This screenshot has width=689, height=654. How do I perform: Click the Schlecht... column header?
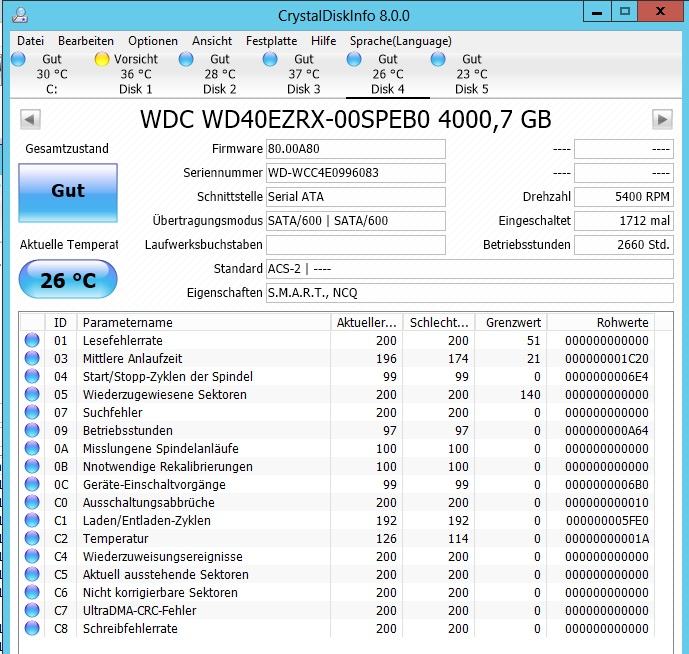click(x=439, y=323)
